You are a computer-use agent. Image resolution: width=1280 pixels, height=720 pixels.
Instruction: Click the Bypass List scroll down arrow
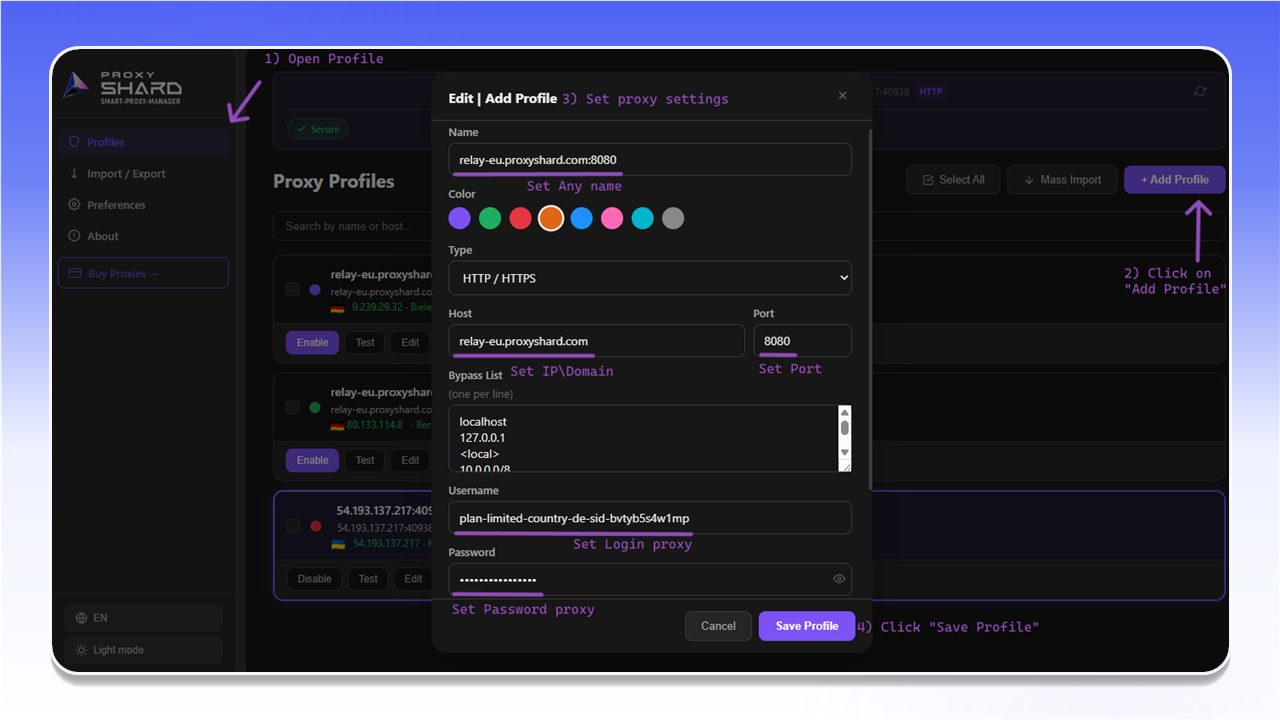tap(844, 453)
